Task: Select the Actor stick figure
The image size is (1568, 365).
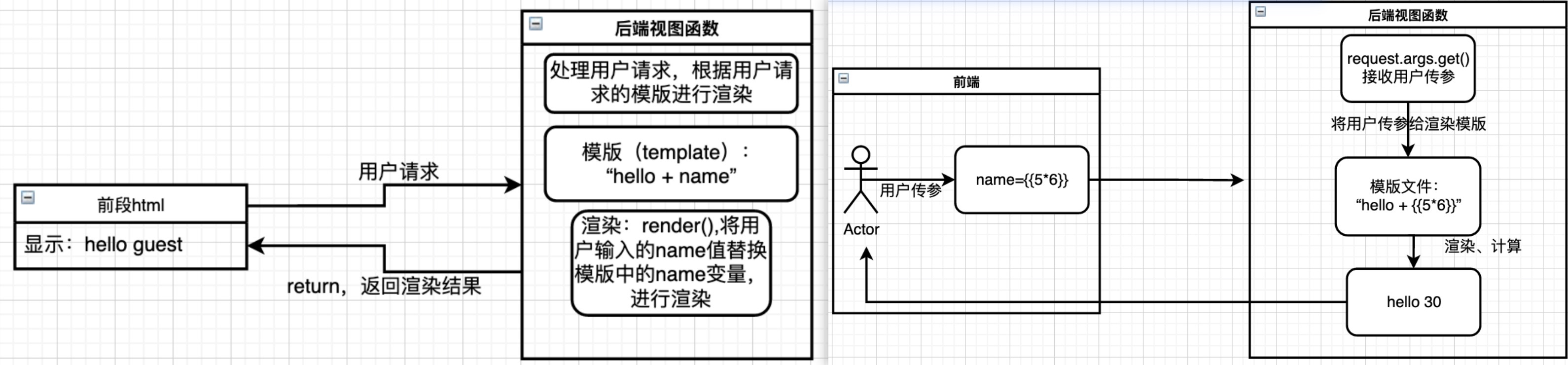Action: pyautogui.click(x=861, y=179)
